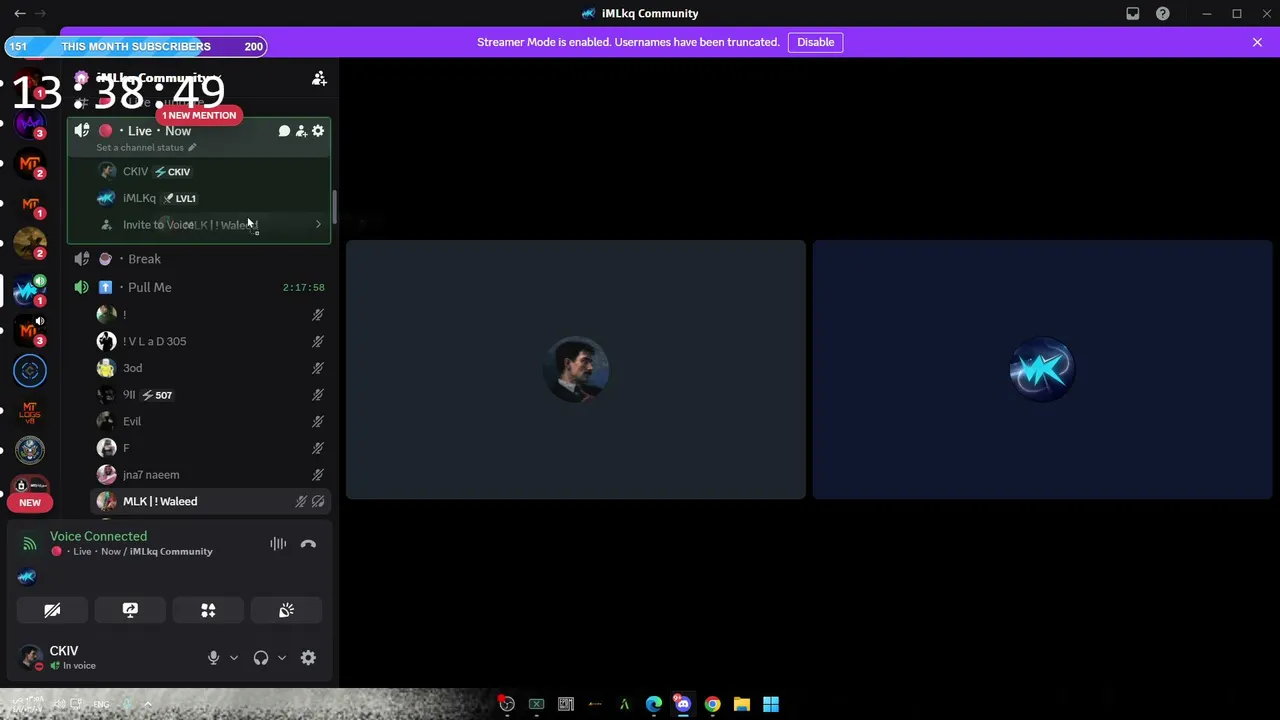1280x720 pixels.
Task: Open output device options dropdown arrow
Action: click(x=282, y=658)
